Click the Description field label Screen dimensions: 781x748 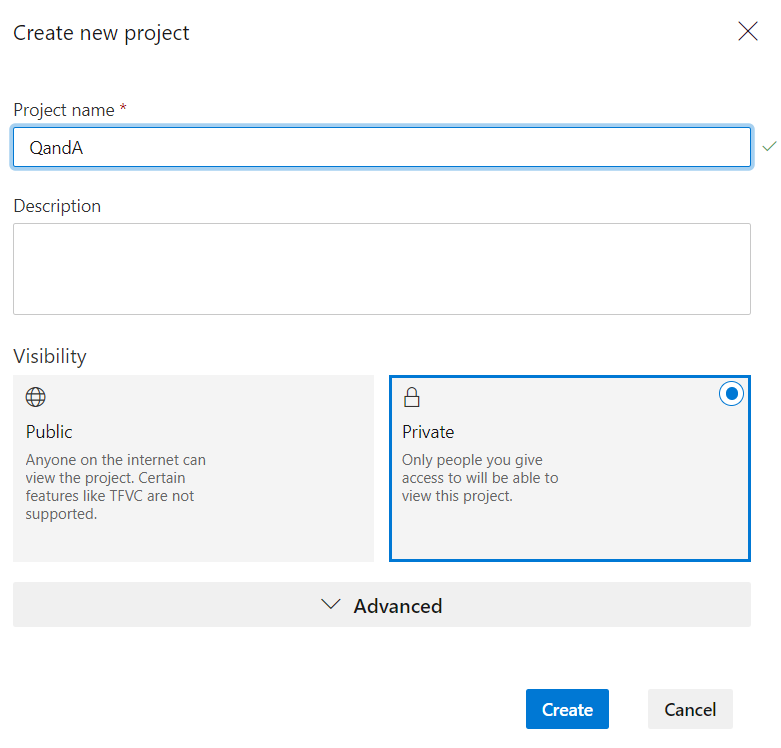[57, 206]
